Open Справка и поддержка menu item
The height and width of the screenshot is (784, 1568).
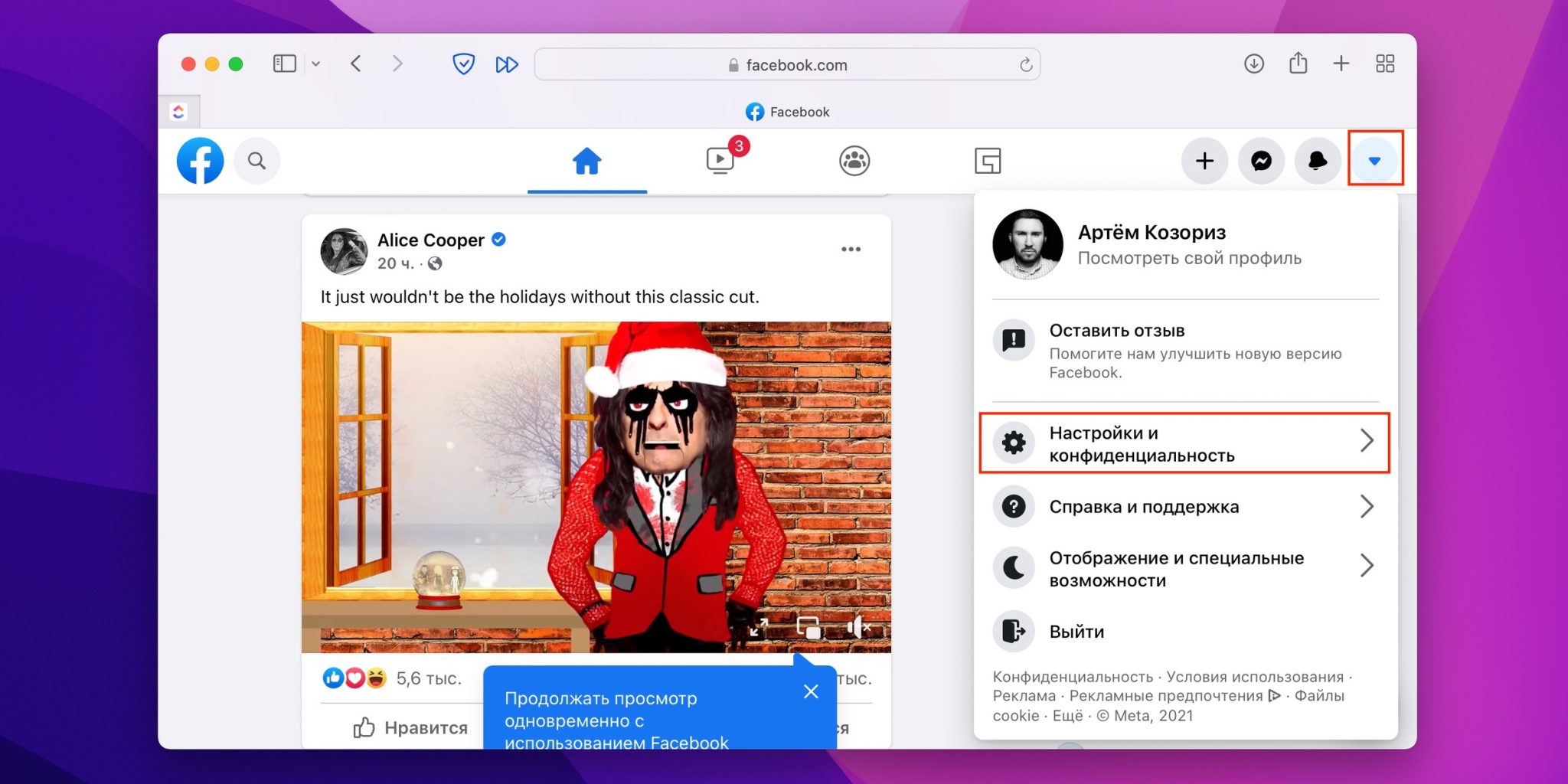1185,507
